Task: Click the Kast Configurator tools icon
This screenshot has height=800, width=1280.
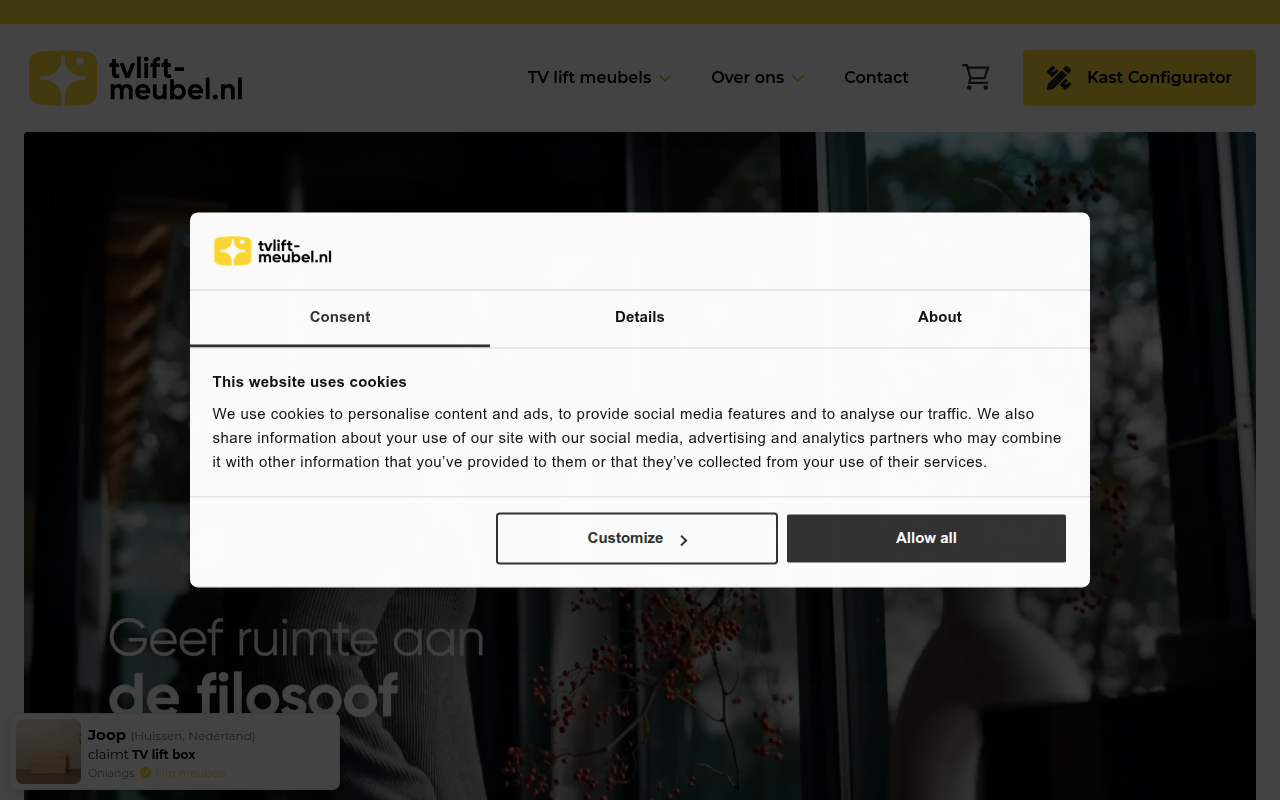Action: point(1059,78)
